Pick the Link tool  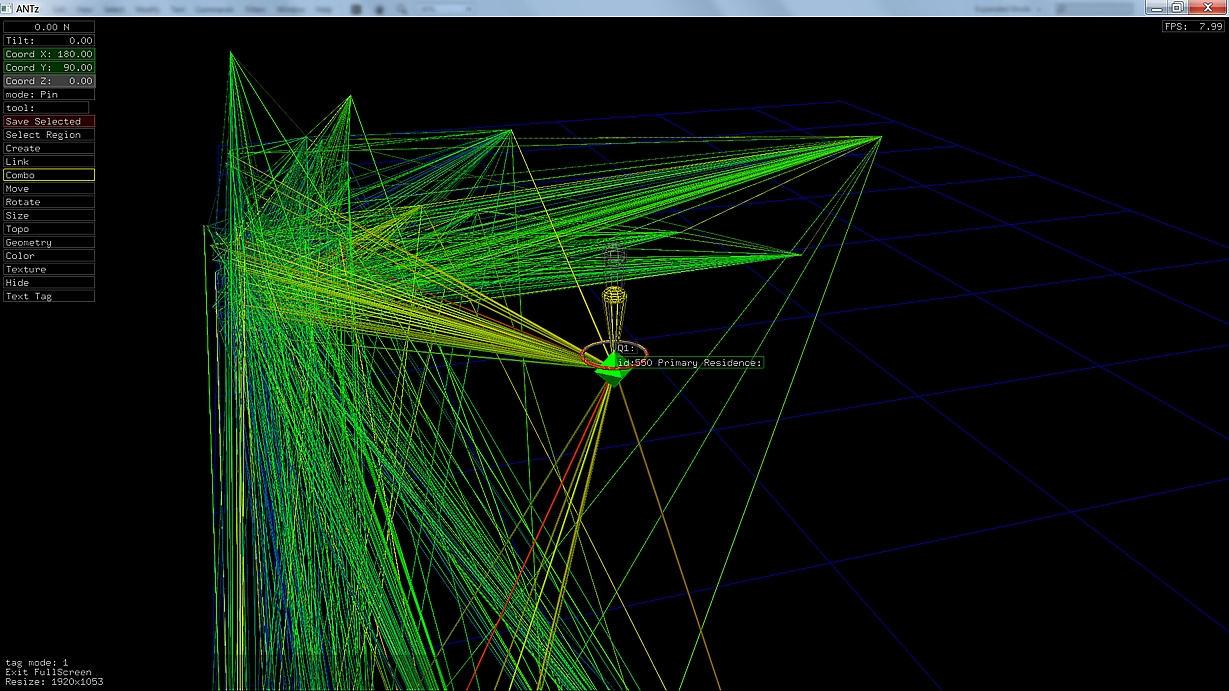(49, 162)
